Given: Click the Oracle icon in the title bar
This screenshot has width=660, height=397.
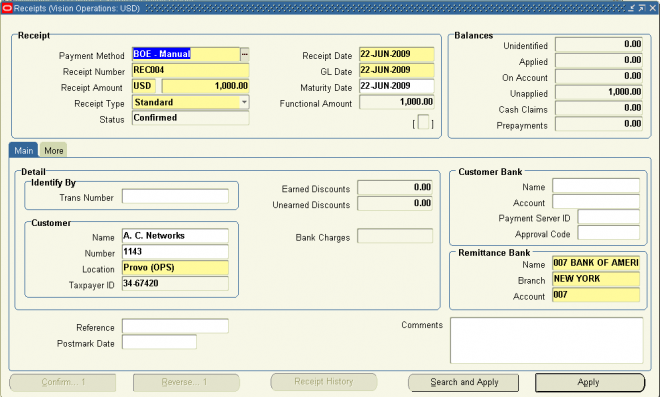Looking at the screenshot, I should tap(7, 8).
